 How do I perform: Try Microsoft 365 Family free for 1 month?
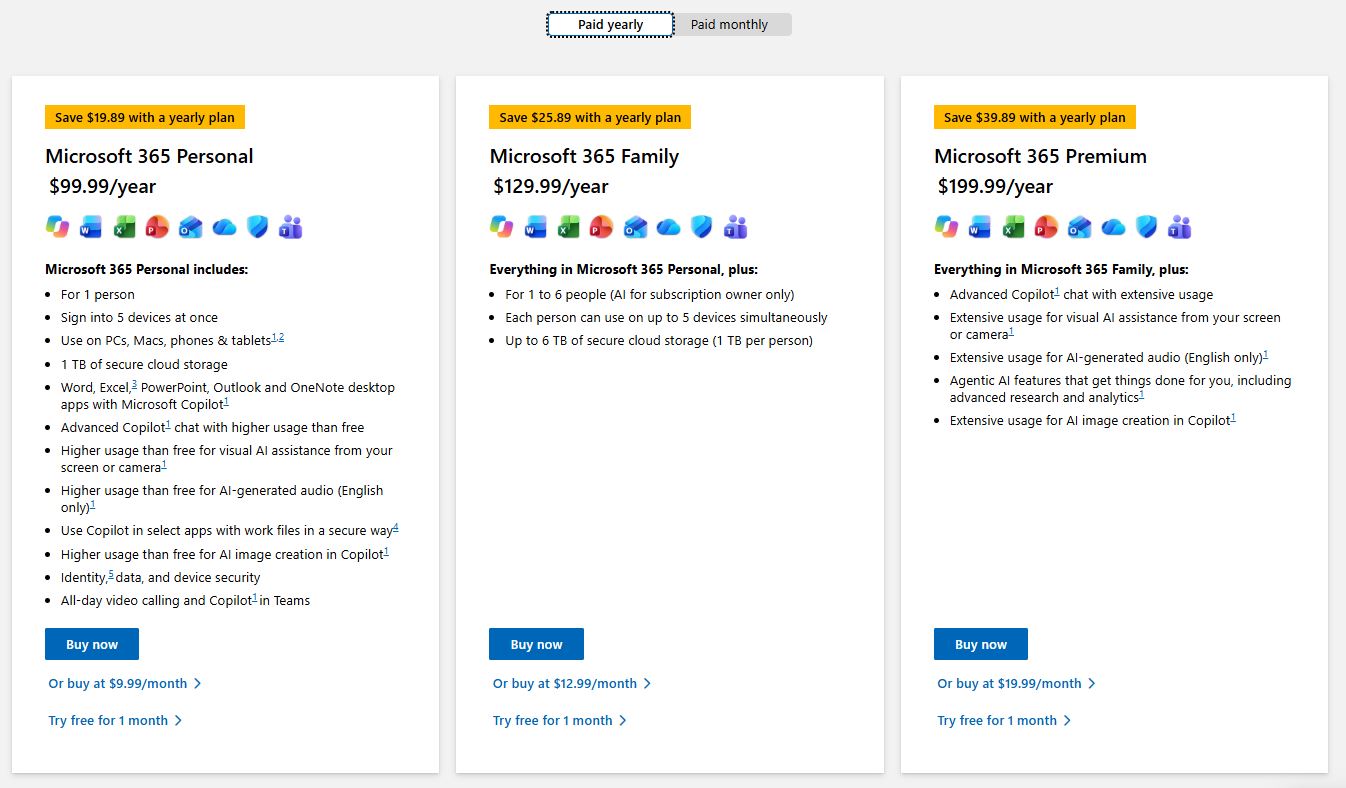[560, 720]
